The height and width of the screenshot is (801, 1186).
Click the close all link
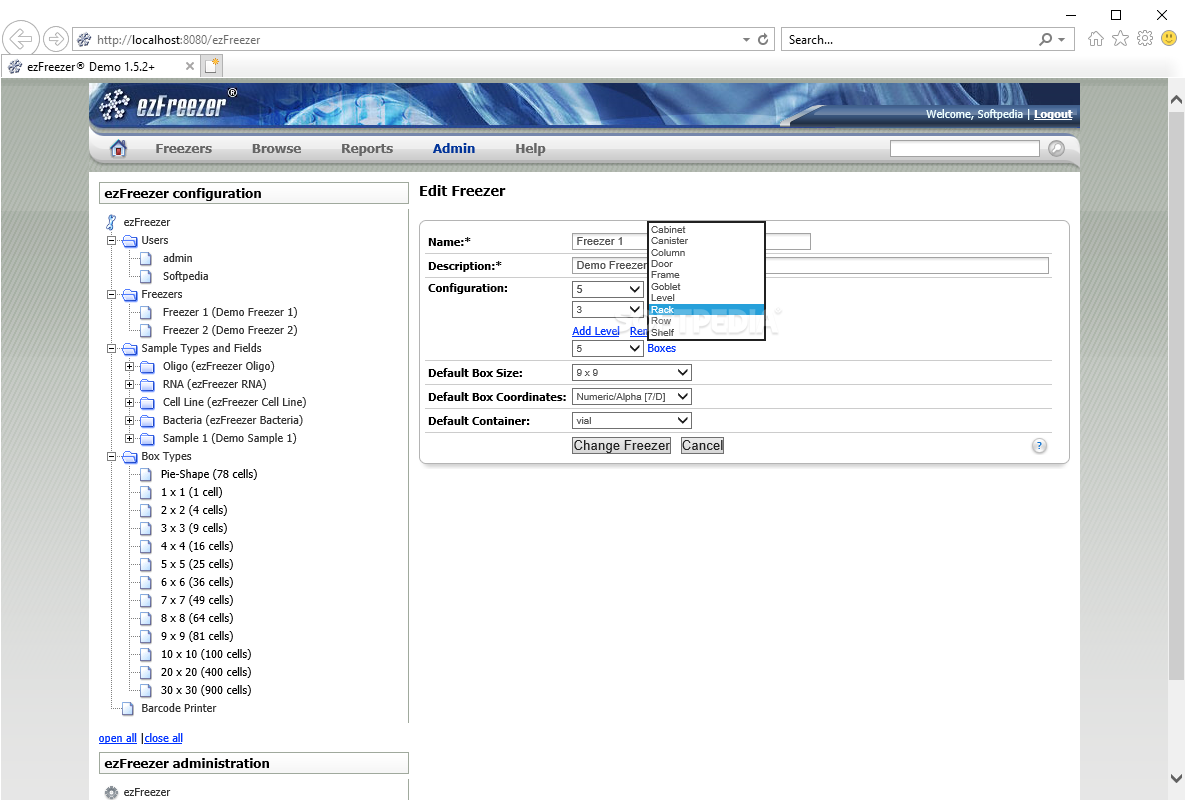tap(163, 738)
